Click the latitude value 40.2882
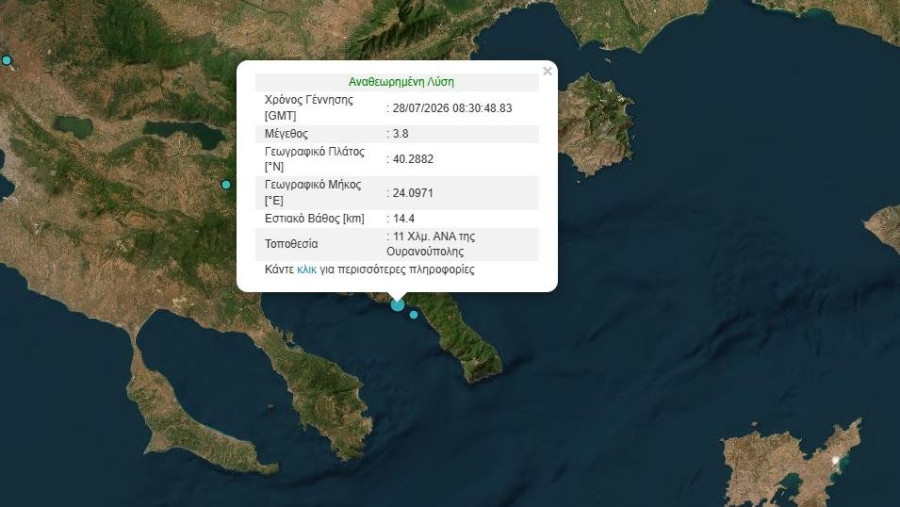900x507 pixels. click(413, 159)
